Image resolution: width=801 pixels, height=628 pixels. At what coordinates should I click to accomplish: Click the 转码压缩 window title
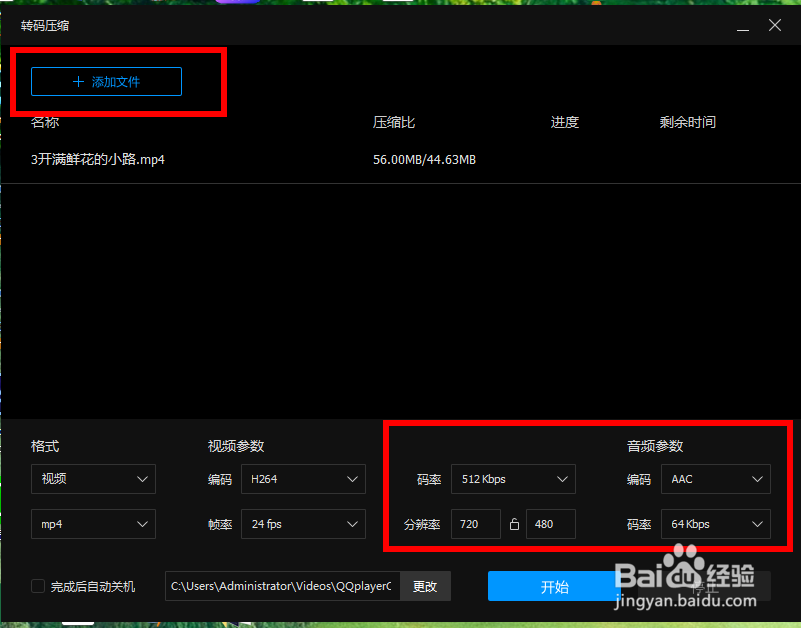45,26
